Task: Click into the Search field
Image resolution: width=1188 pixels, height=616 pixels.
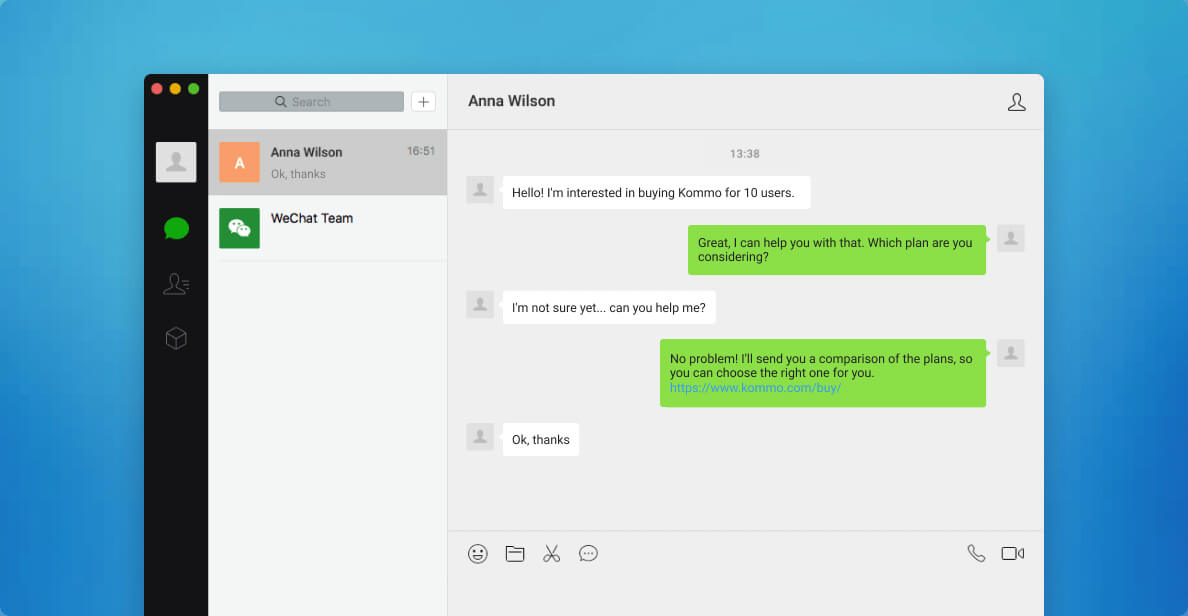Action: (311, 102)
